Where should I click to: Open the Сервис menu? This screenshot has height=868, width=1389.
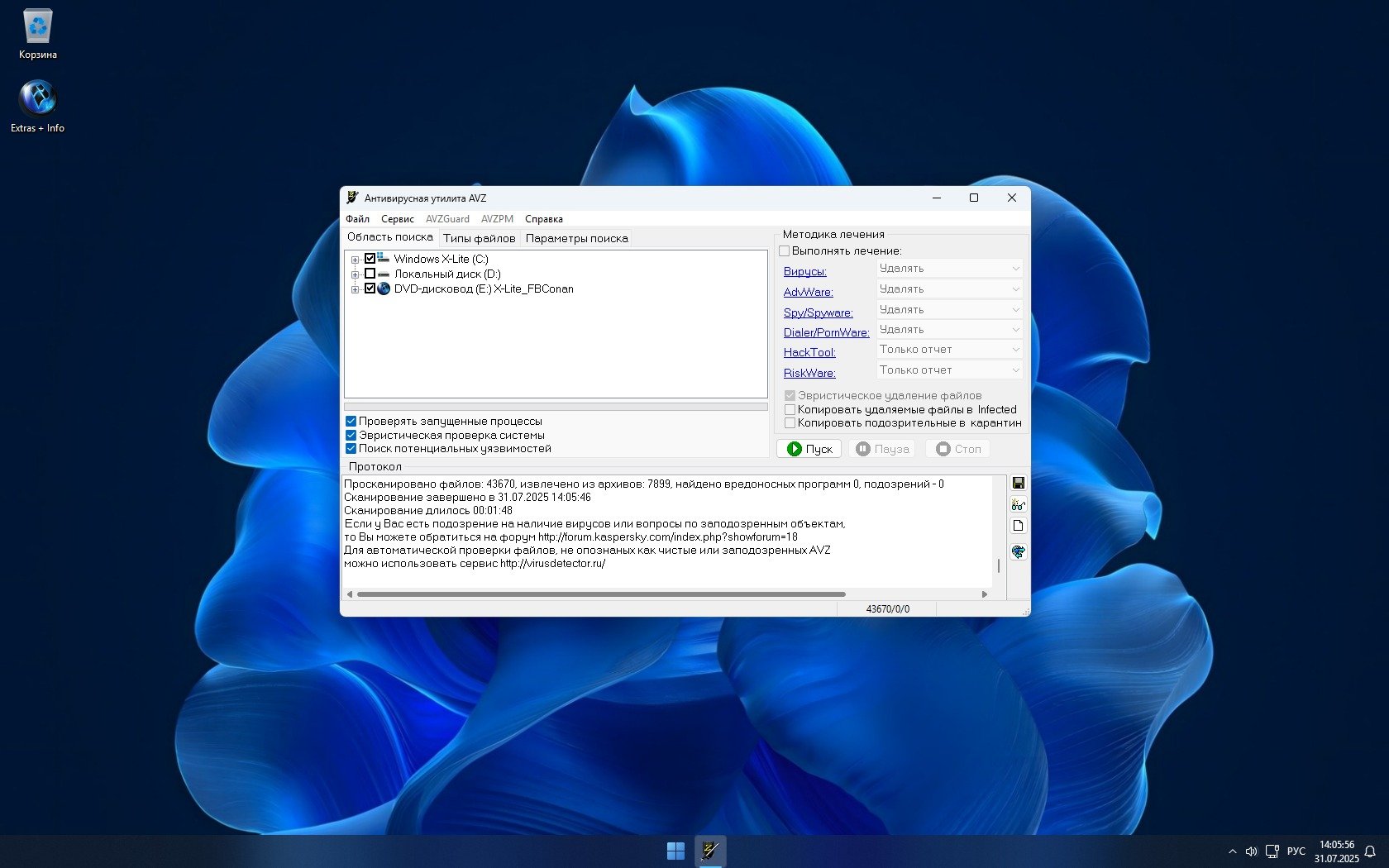point(397,219)
